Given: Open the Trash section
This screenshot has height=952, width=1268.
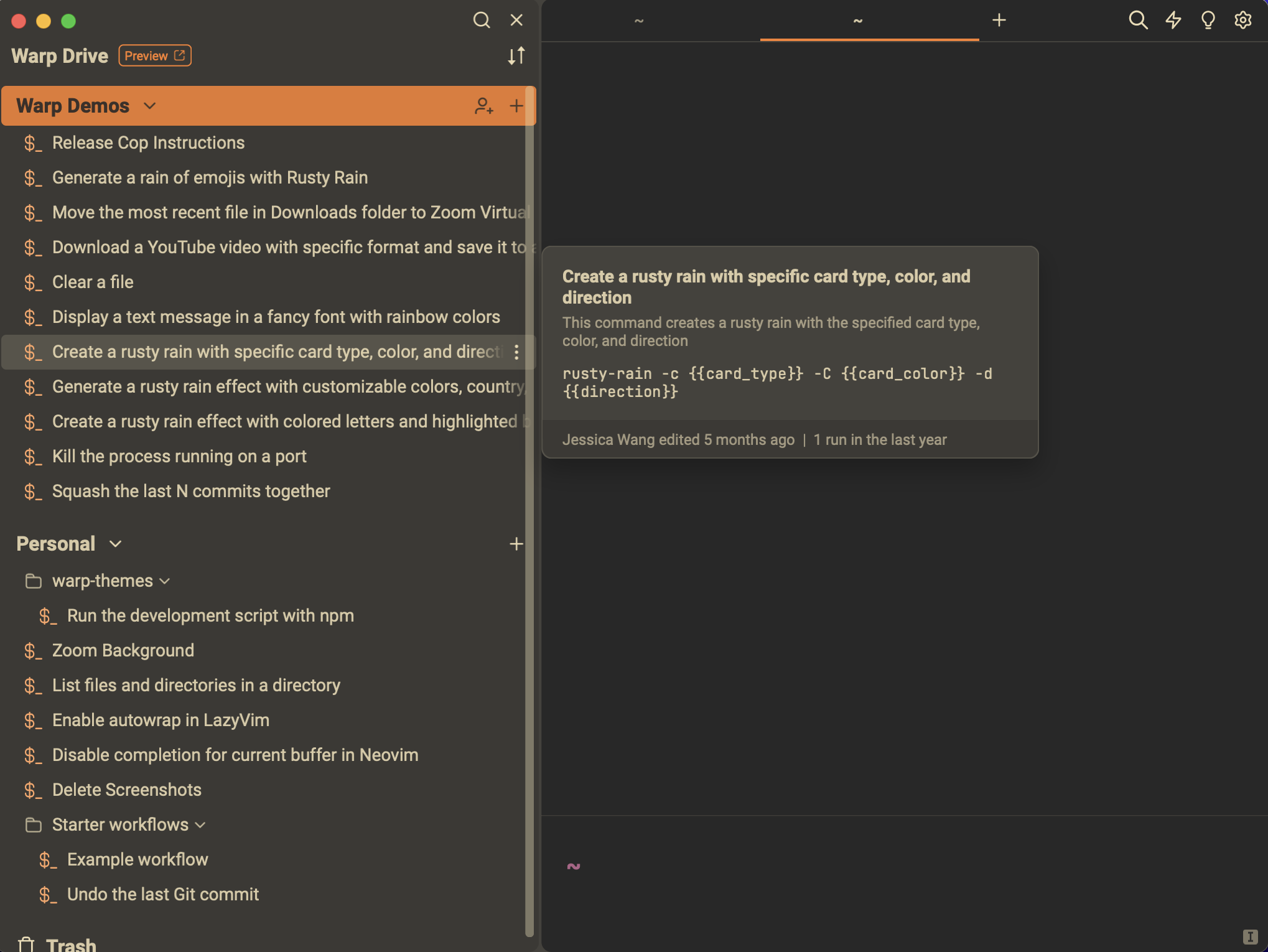Looking at the screenshot, I should click(x=70, y=945).
